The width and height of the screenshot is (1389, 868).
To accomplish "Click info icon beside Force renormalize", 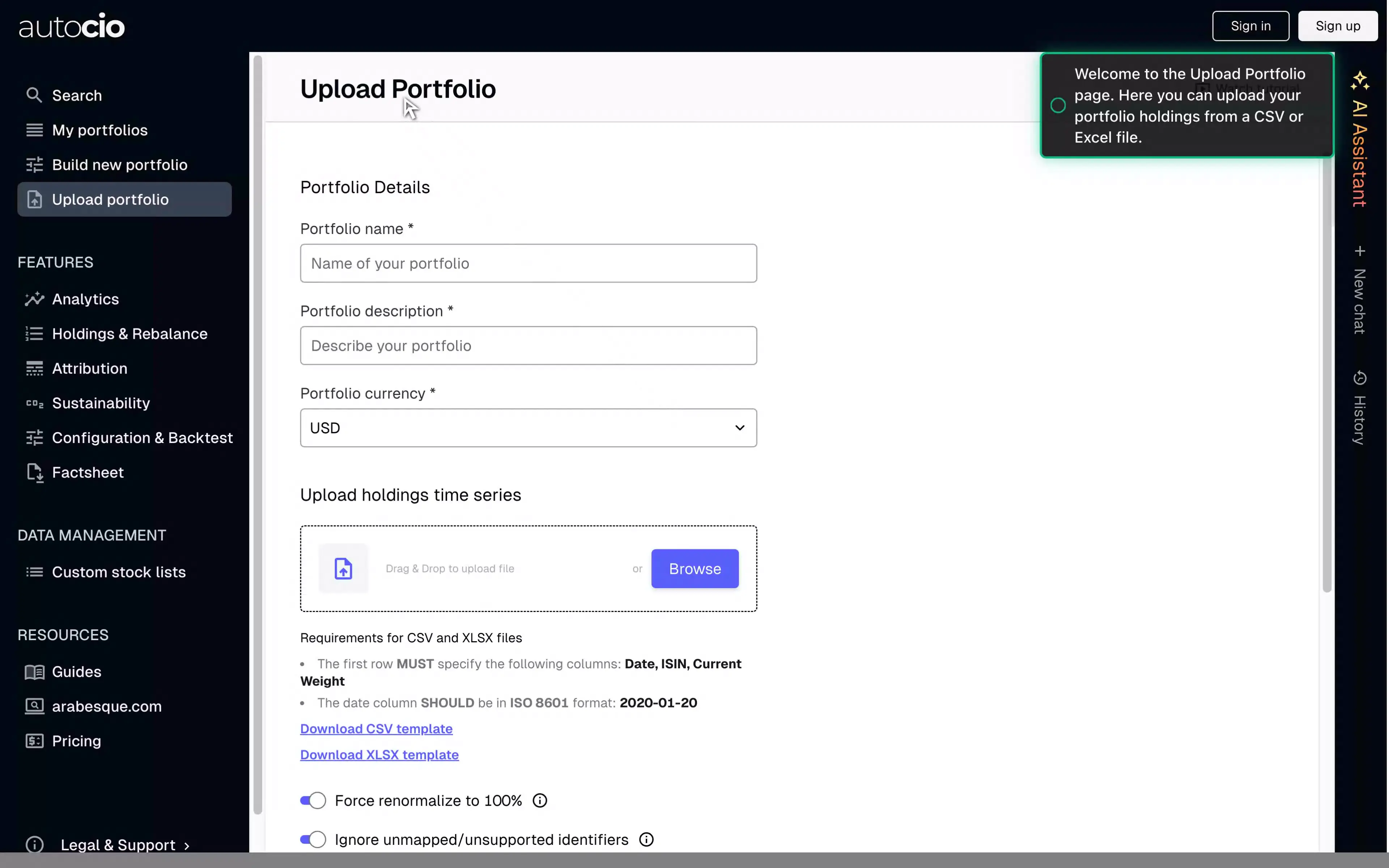I will (540, 800).
